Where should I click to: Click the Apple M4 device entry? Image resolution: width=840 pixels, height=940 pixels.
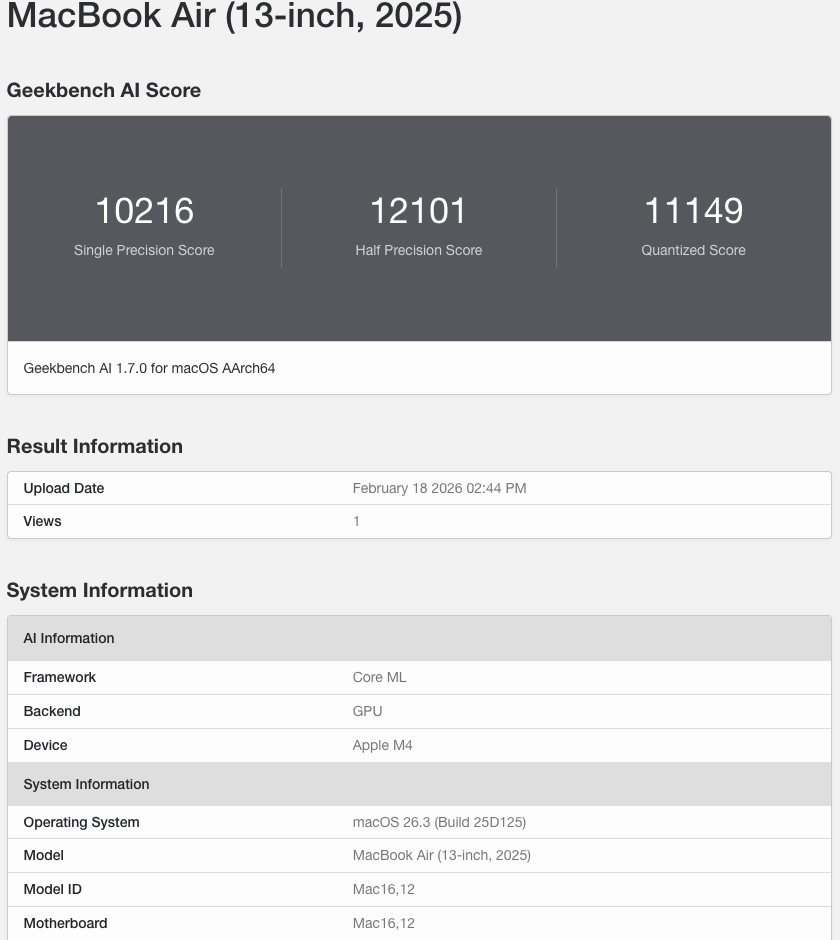382,745
